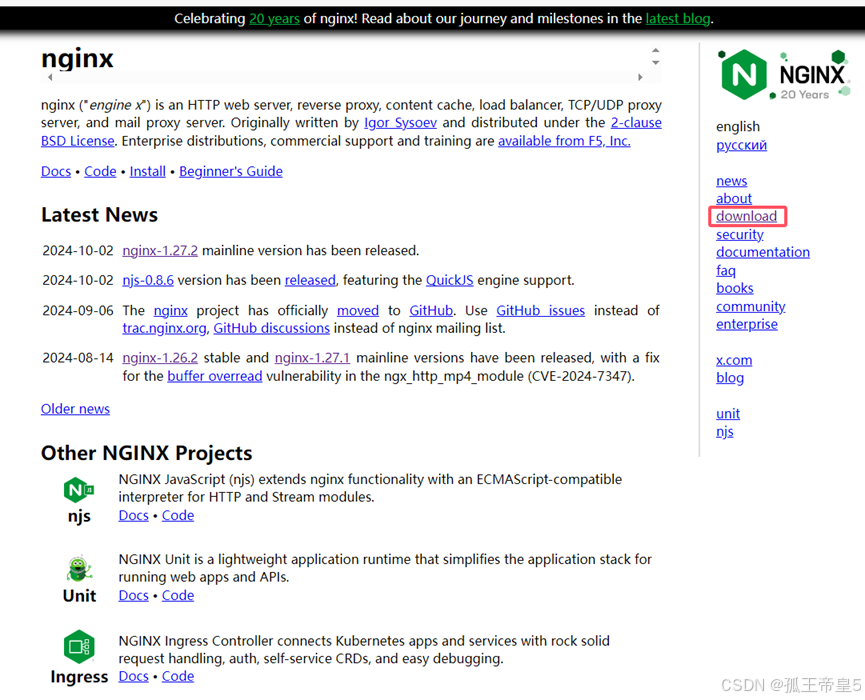This screenshot has width=865, height=700.
Task: Open the GitHub link after 'moved to'
Action: [x=431, y=311]
